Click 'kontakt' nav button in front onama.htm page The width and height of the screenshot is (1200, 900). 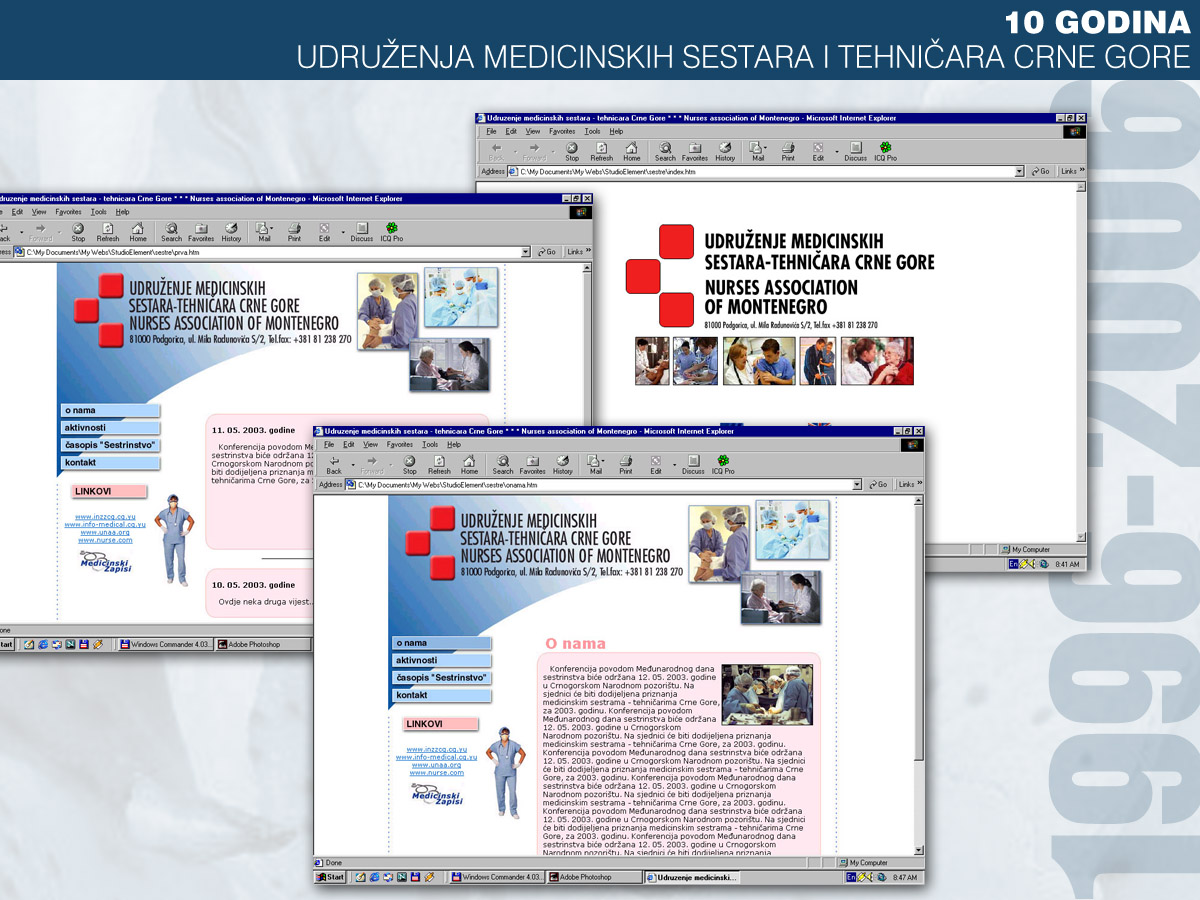point(440,695)
